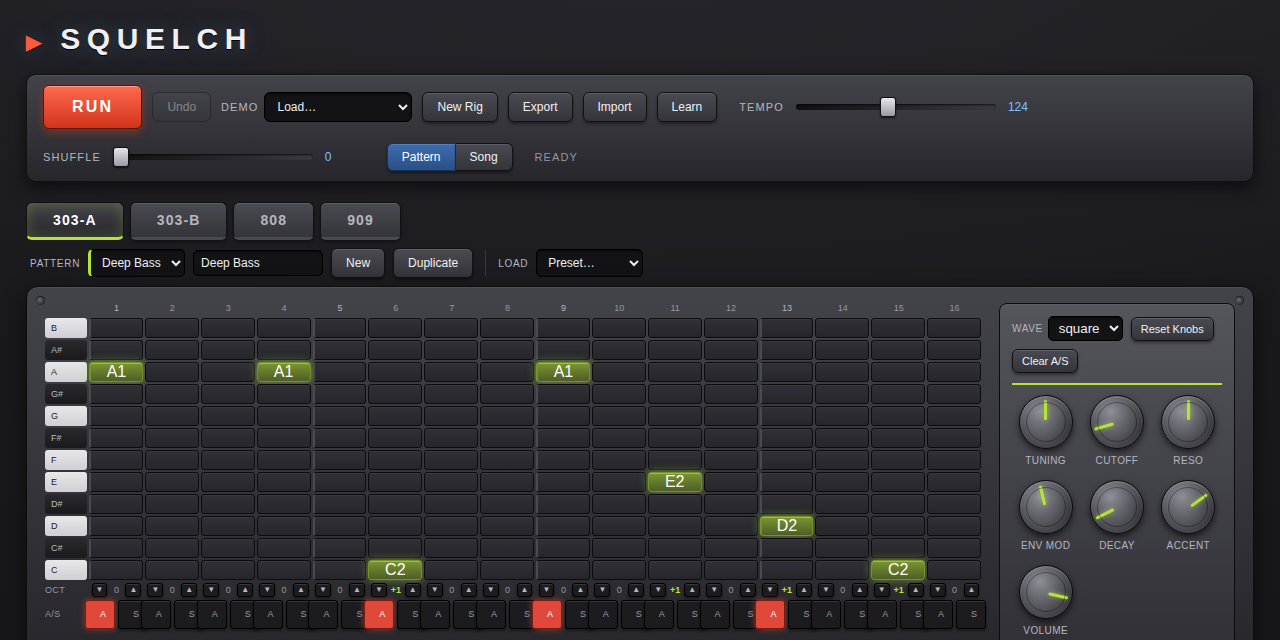Click the RESO knob
This screenshot has width=1280, height=640.
click(x=1187, y=422)
